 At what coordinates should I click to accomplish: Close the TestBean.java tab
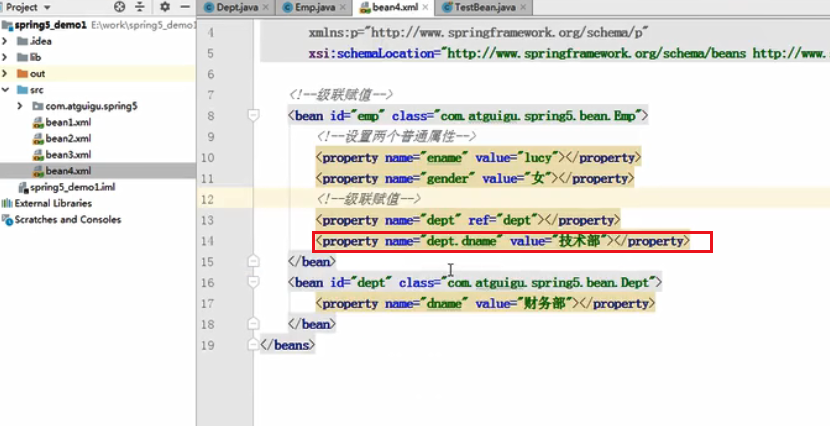(523, 7)
